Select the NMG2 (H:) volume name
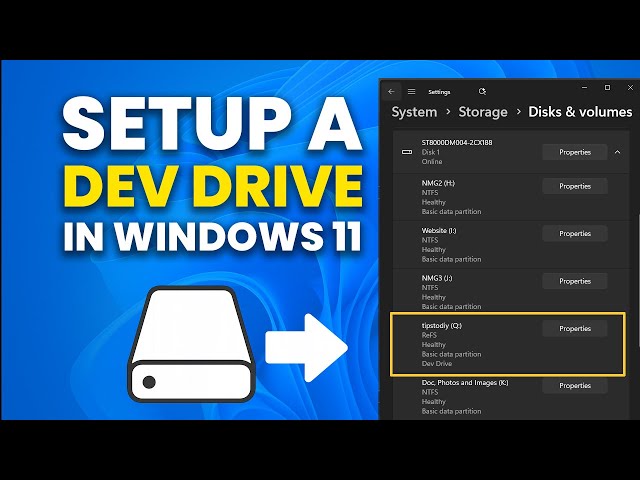 click(x=438, y=183)
